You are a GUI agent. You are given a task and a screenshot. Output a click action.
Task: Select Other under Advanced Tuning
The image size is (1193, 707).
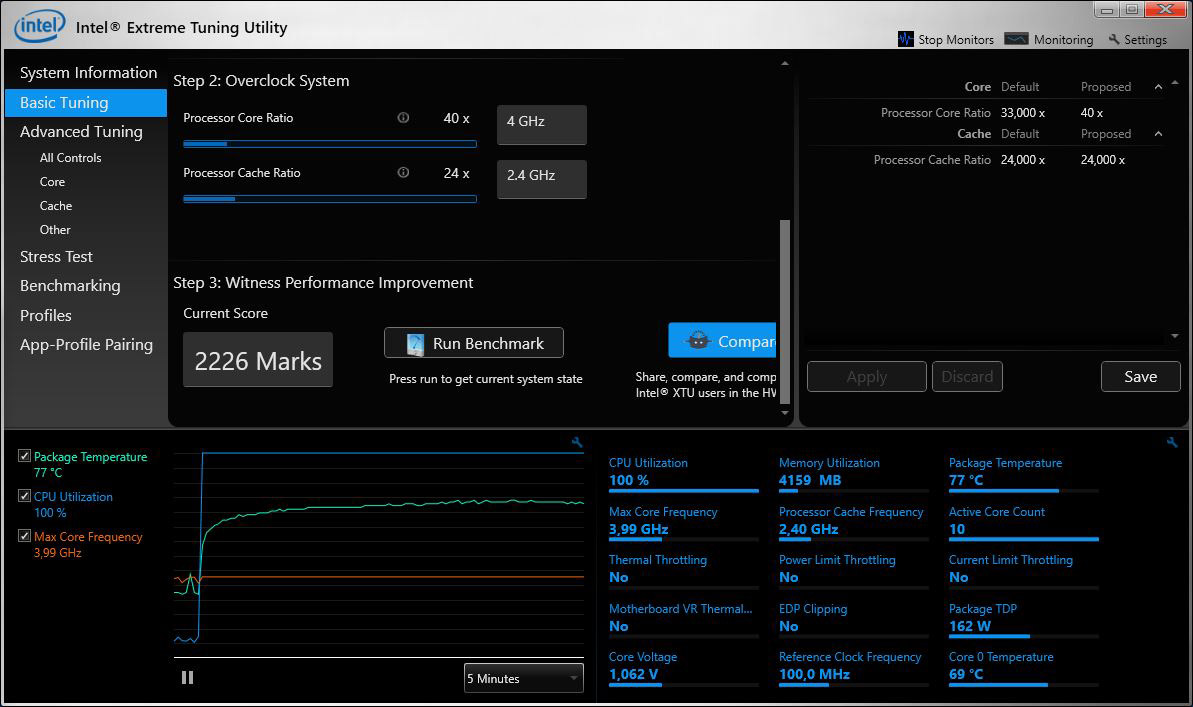pyautogui.click(x=55, y=230)
